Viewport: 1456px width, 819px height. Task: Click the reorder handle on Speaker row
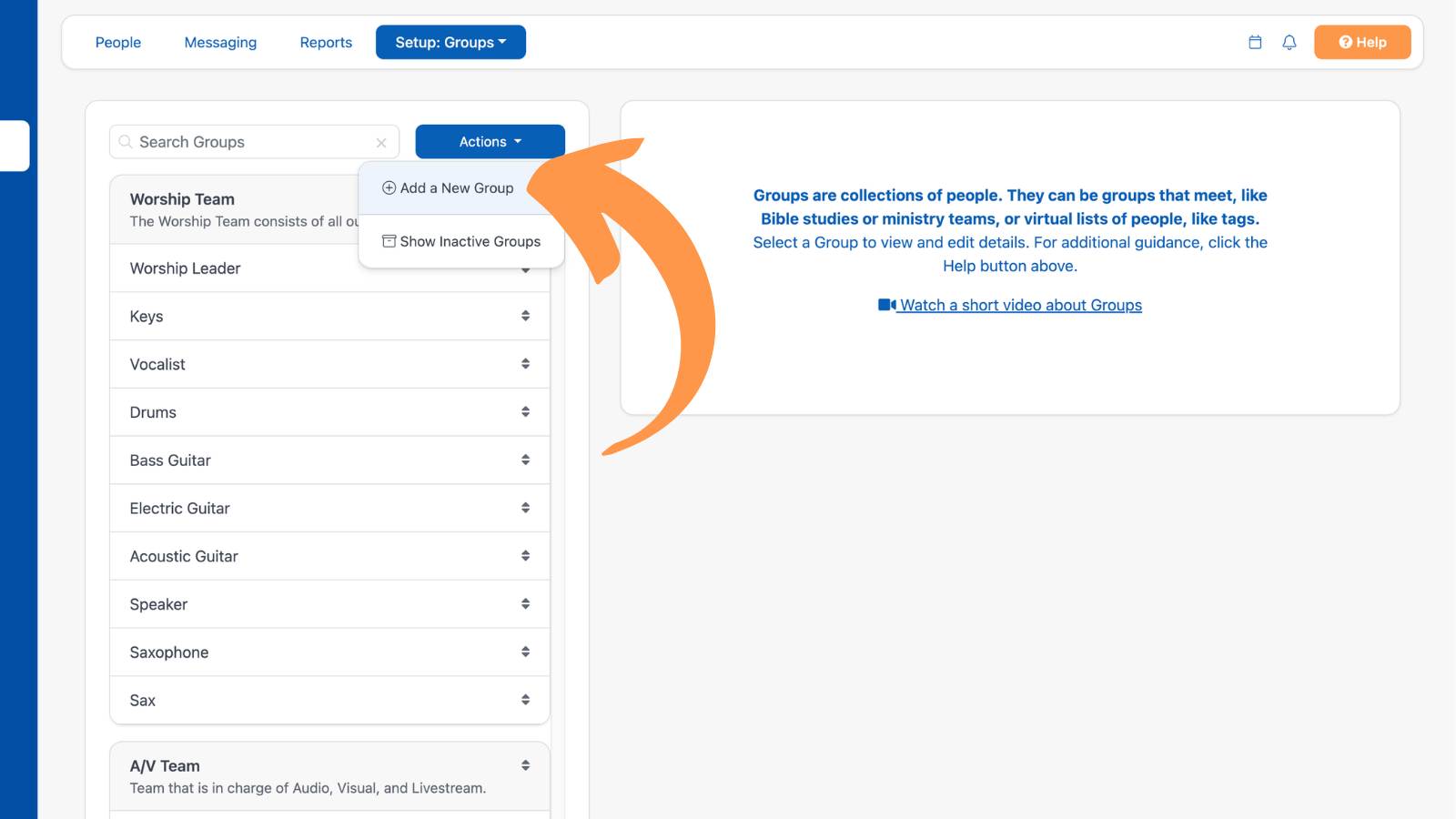click(x=525, y=604)
